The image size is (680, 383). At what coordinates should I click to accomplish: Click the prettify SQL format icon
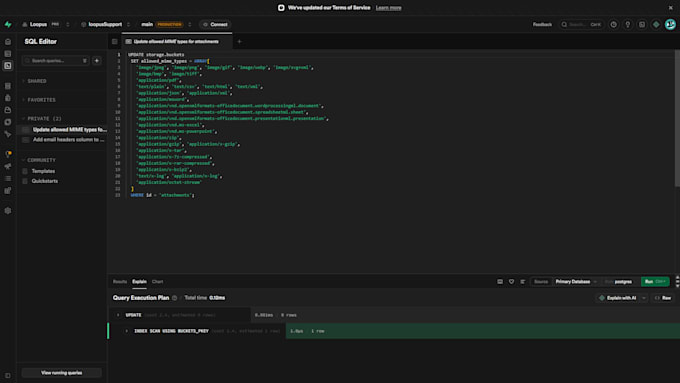523,282
